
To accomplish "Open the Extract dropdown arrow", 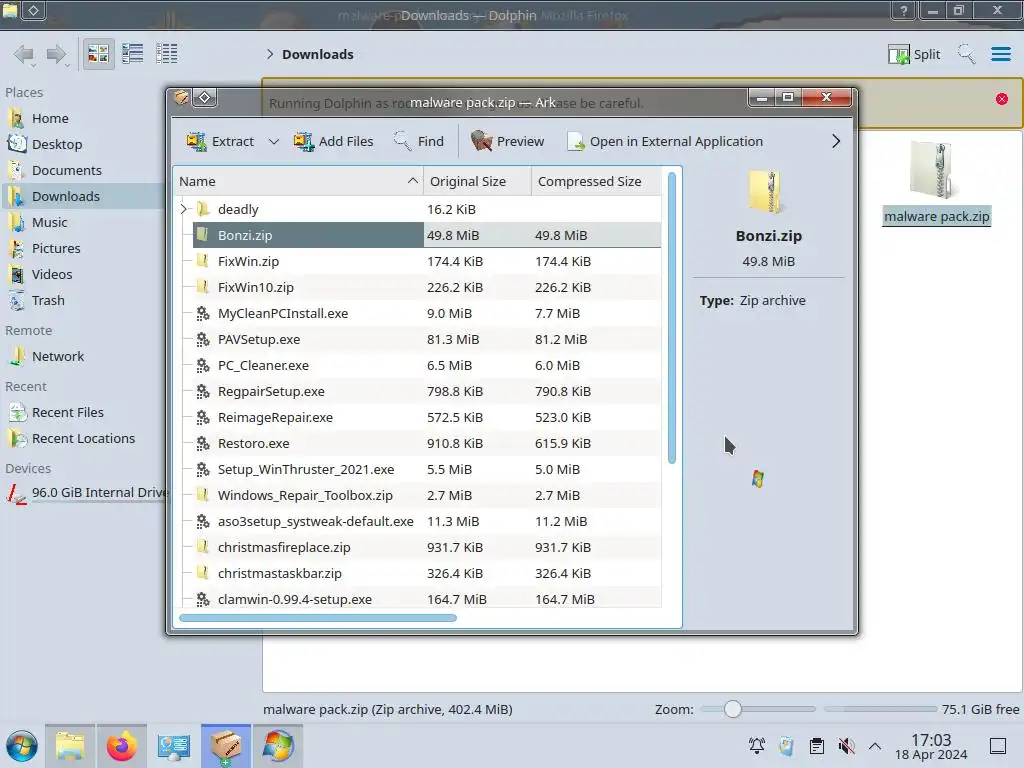I will click(x=274, y=141).
